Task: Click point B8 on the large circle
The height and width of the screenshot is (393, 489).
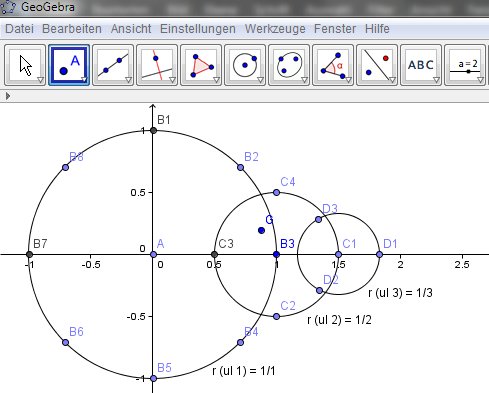Action: point(66,167)
